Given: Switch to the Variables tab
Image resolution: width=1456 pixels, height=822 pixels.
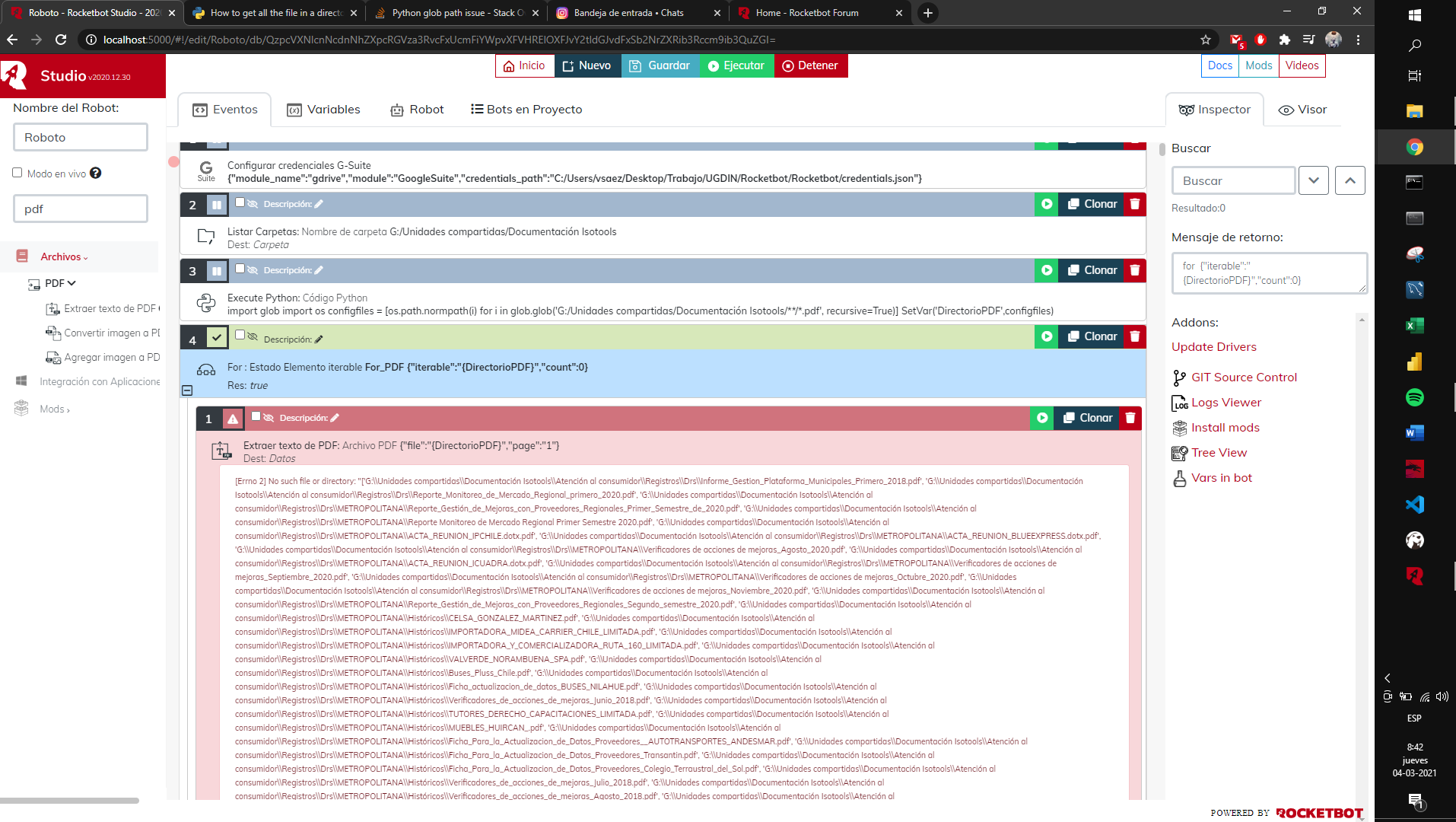Looking at the screenshot, I should (x=323, y=110).
